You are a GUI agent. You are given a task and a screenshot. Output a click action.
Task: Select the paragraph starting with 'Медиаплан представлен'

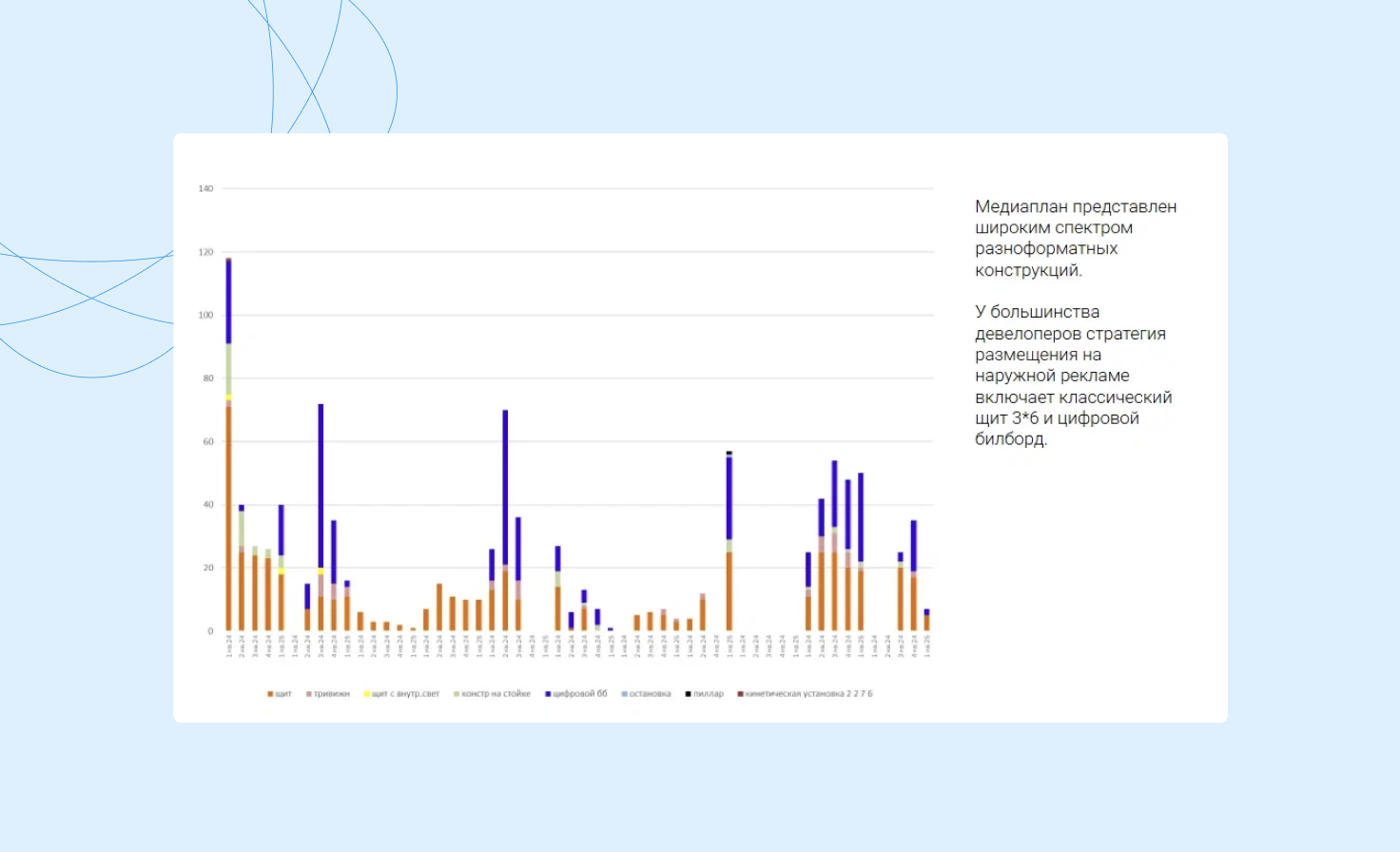(1076, 238)
